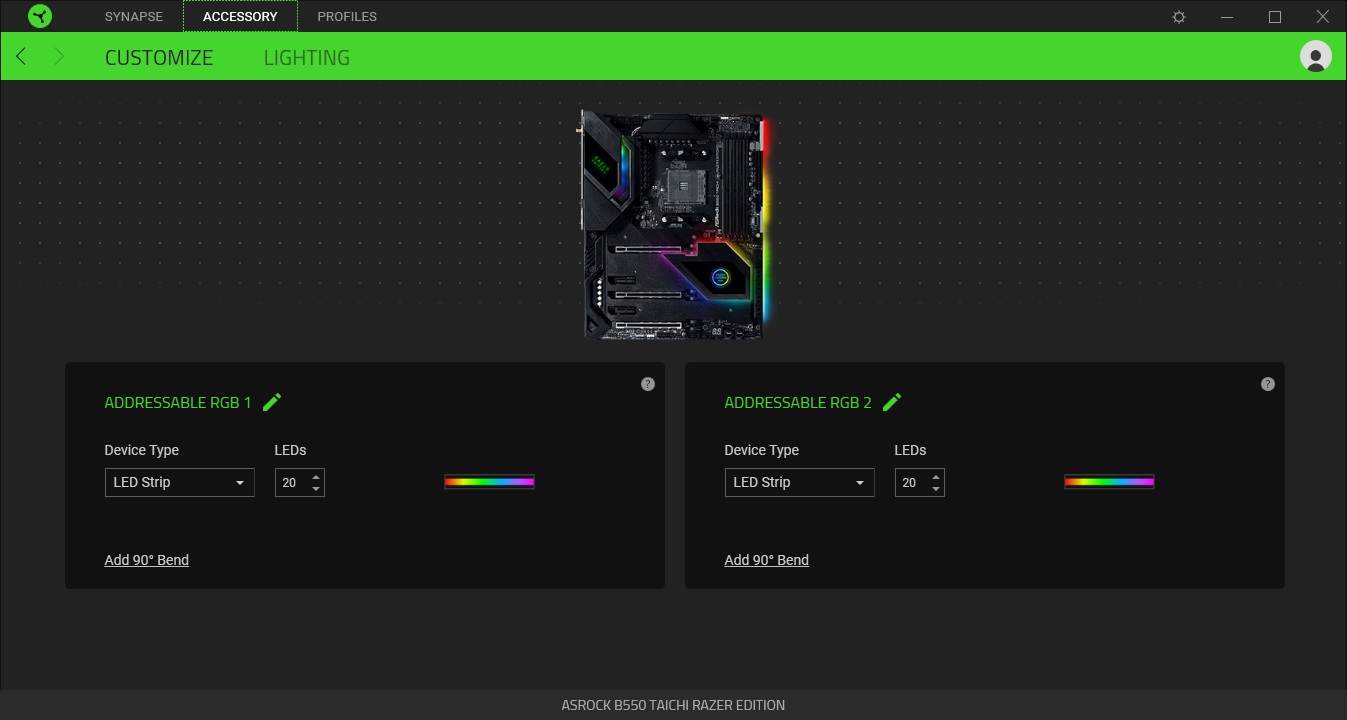
Task: Minimize the Synapse window
Action: 1227,17
